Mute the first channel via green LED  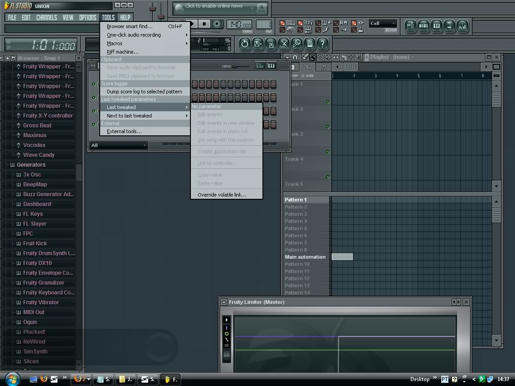[94, 84]
